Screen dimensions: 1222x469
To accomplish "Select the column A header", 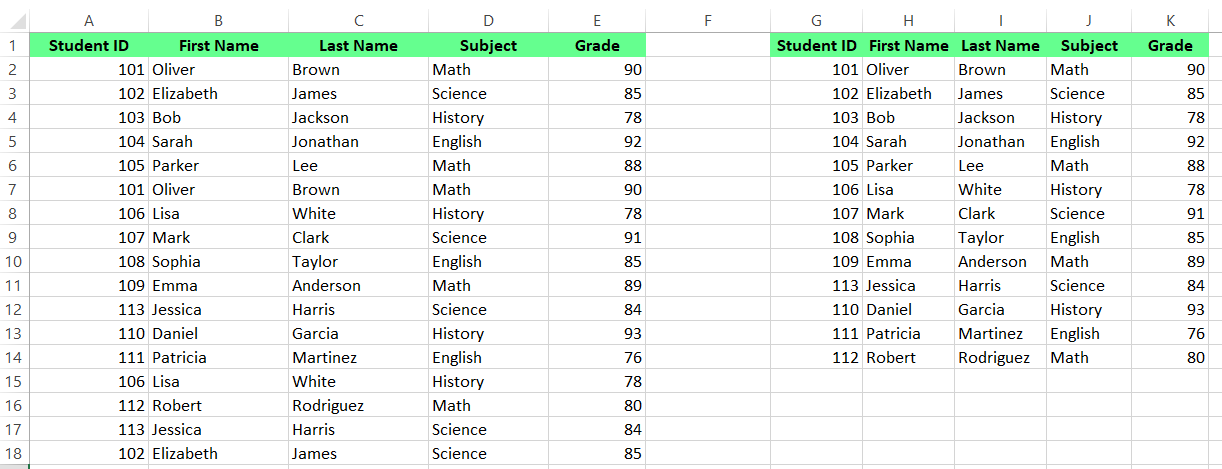I will click(89, 20).
